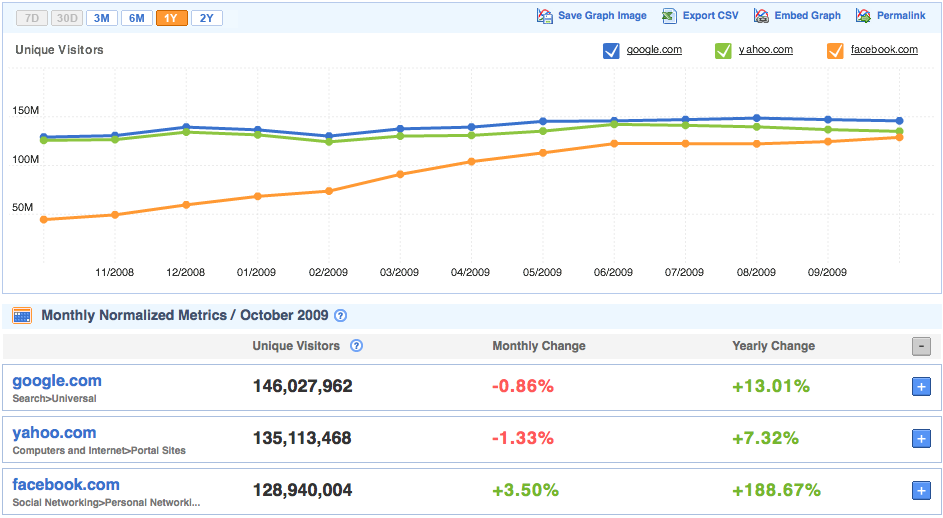Click the Unique Visitors column header text
Viewport: 943px width, 518px height.
click(296, 346)
